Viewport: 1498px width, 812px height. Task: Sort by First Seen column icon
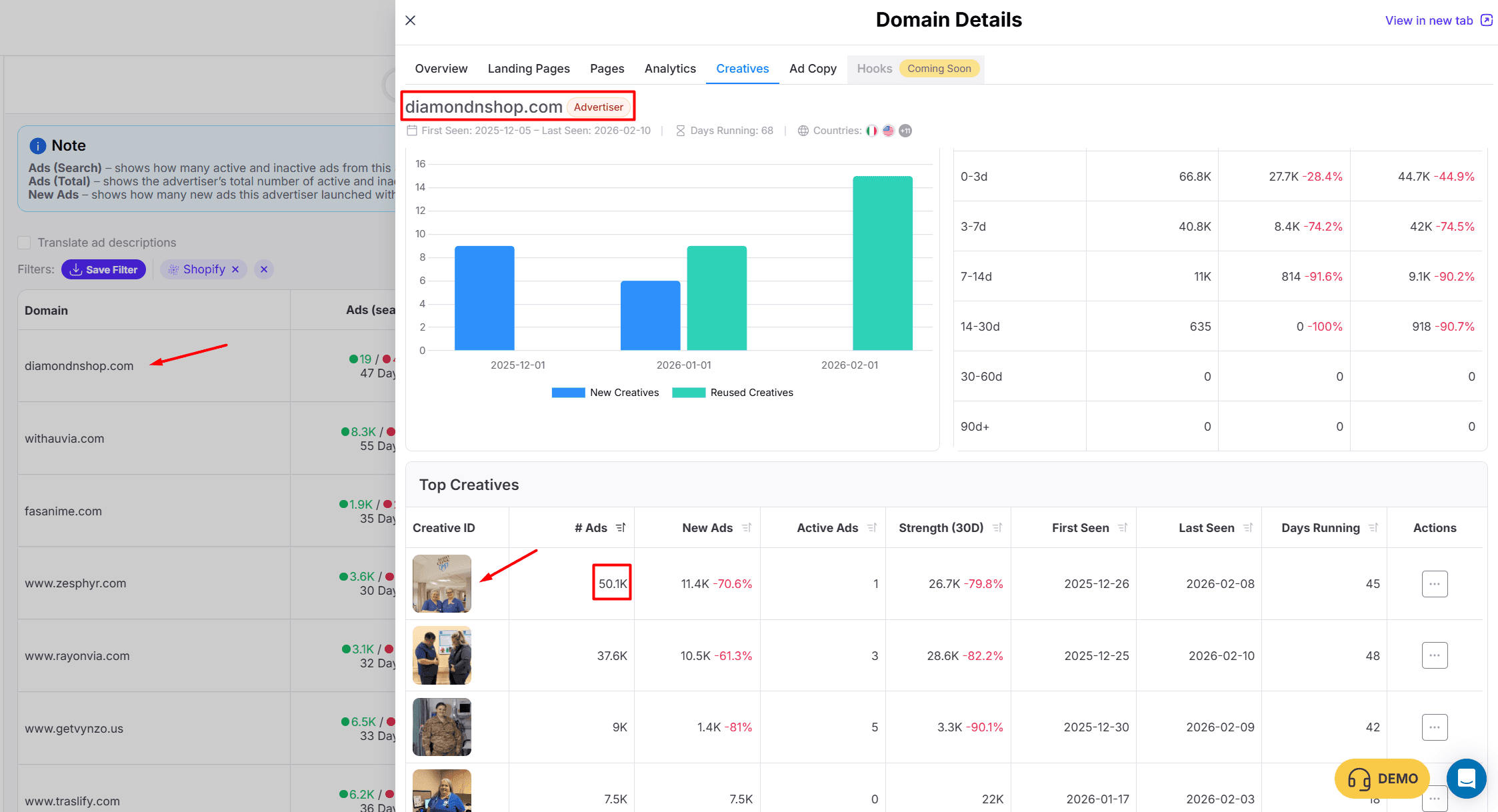click(1123, 528)
